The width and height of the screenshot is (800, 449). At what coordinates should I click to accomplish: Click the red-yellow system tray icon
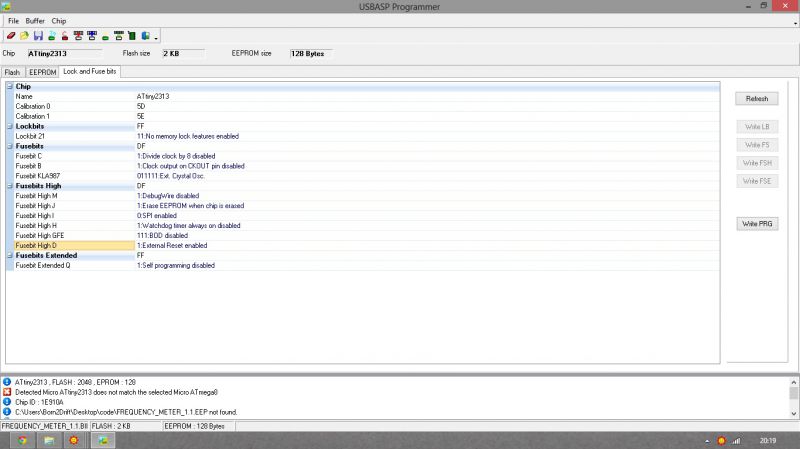[x=721, y=441]
